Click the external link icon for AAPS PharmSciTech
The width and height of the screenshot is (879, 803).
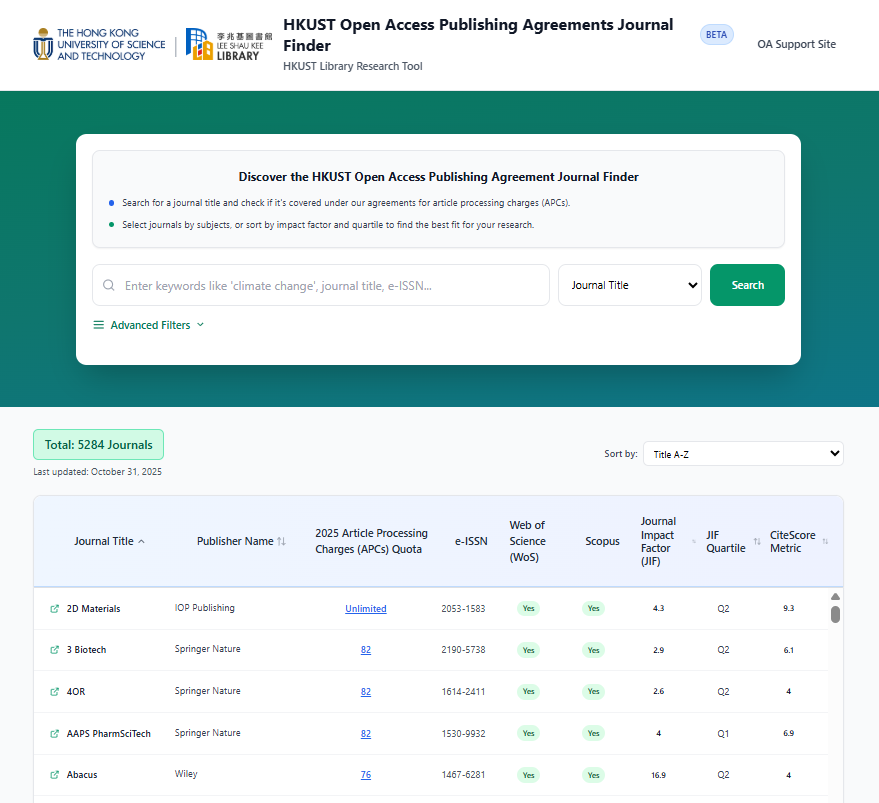53,733
